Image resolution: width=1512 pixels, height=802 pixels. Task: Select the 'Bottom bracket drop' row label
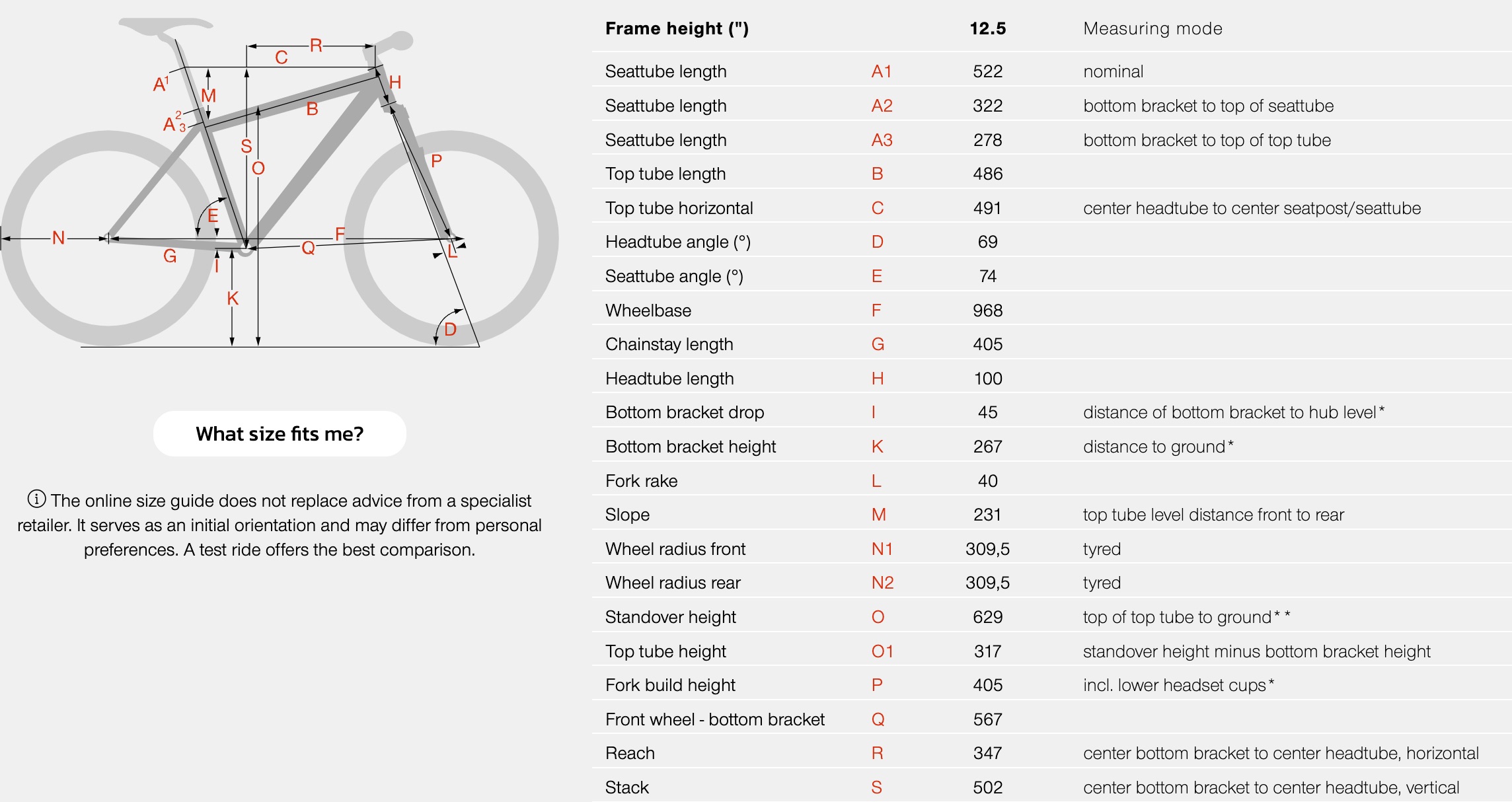coord(685,412)
